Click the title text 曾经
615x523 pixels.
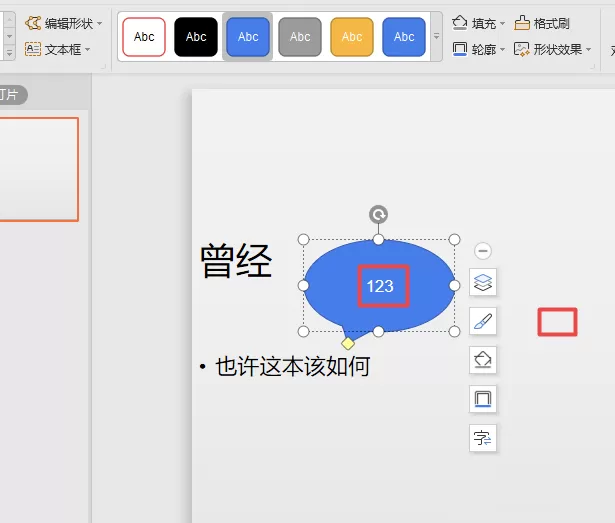point(236,261)
